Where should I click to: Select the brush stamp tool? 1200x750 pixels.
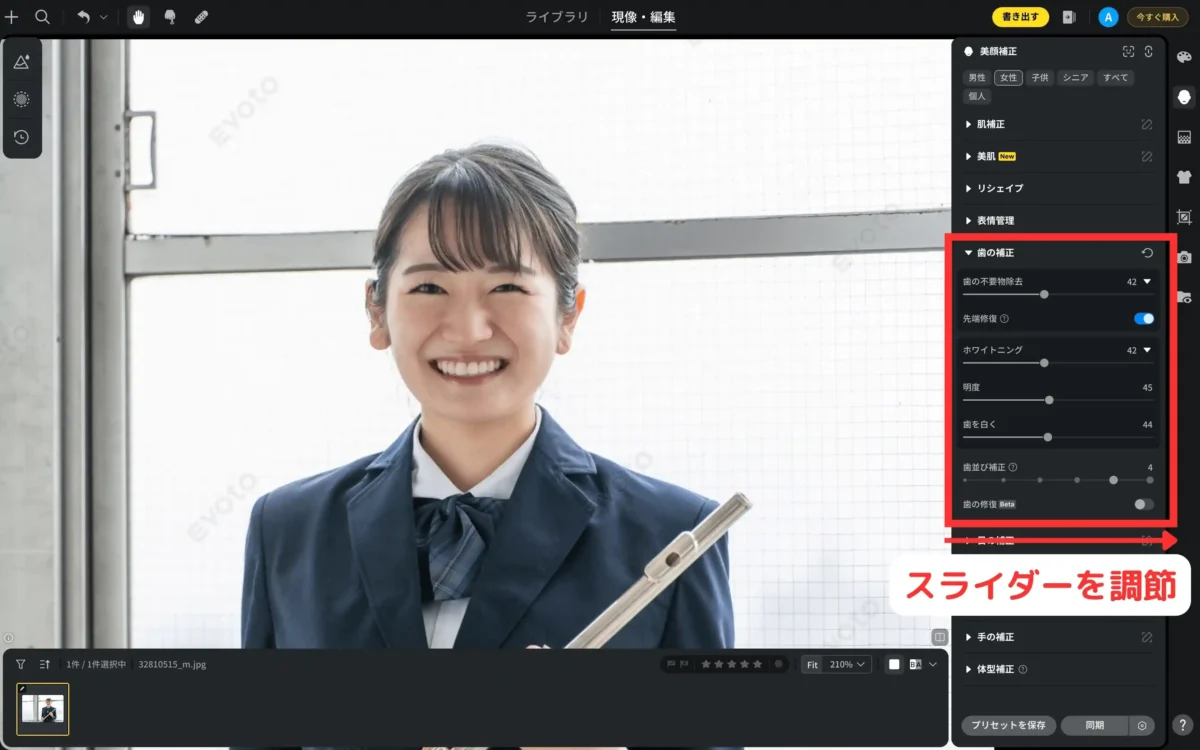click(x=170, y=17)
